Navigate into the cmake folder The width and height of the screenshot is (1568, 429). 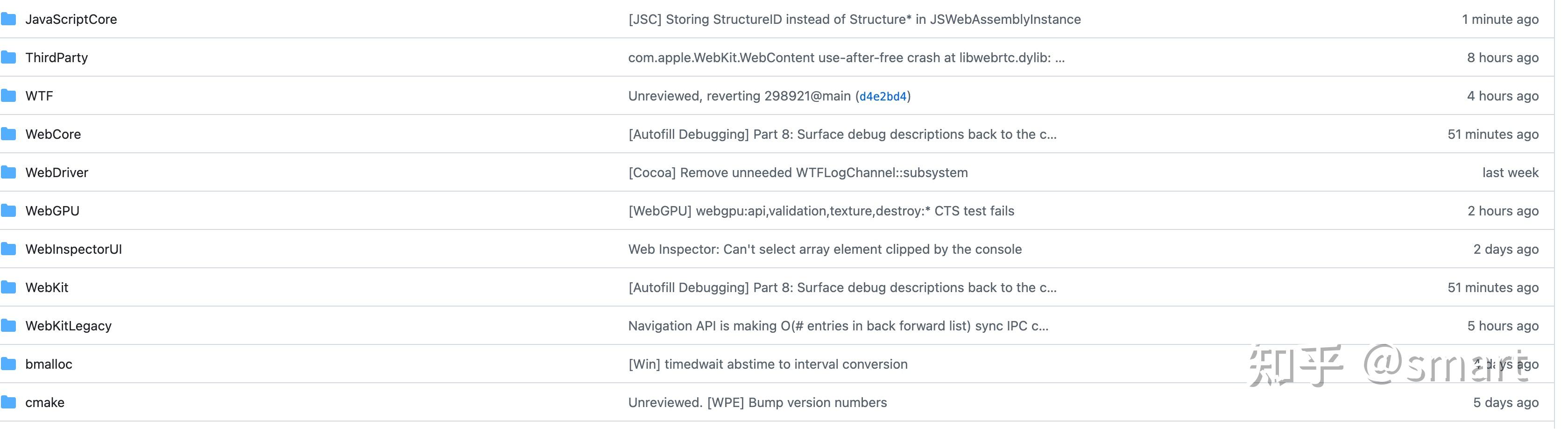(44, 403)
